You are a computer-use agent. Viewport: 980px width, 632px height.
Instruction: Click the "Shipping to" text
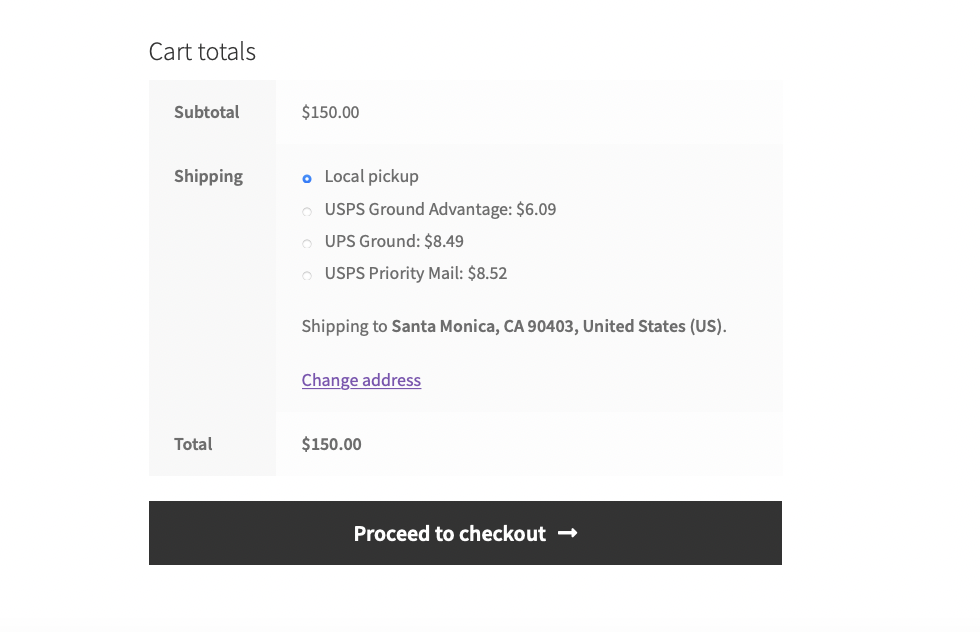(344, 326)
